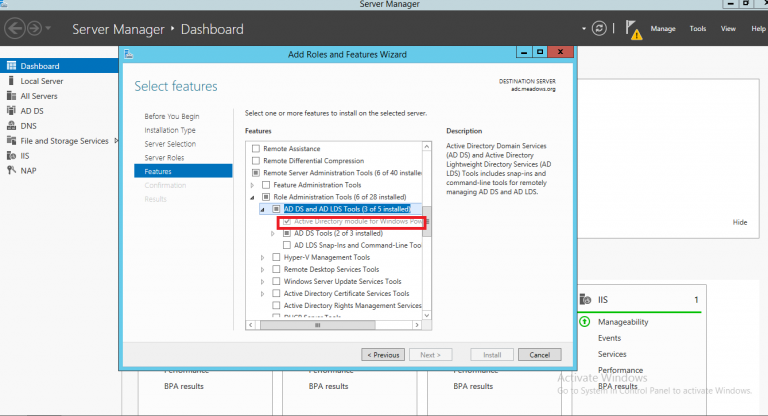Click the features list scroll up arrow
This screenshot has width=768, height=416.
tap(427, 147)
